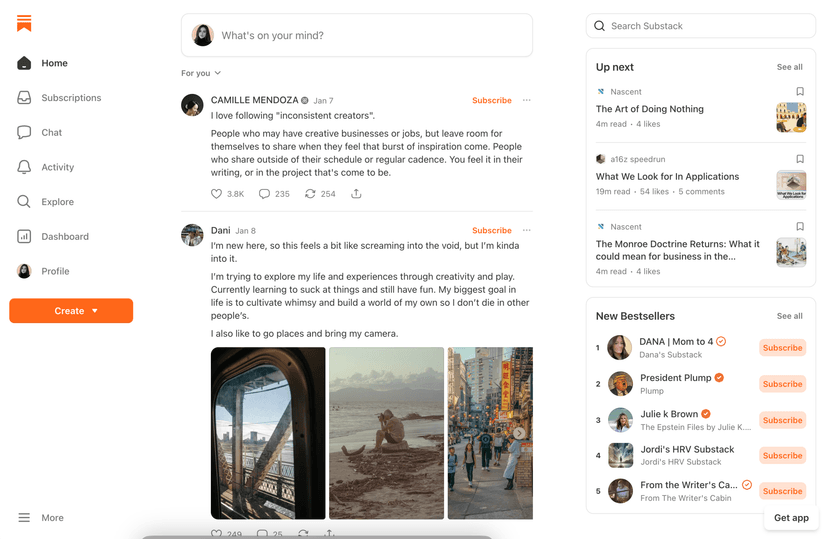Open the Chat bubble icon
Image resolution: width=828 pixels, height=539 pixels.
pos(24,133)
